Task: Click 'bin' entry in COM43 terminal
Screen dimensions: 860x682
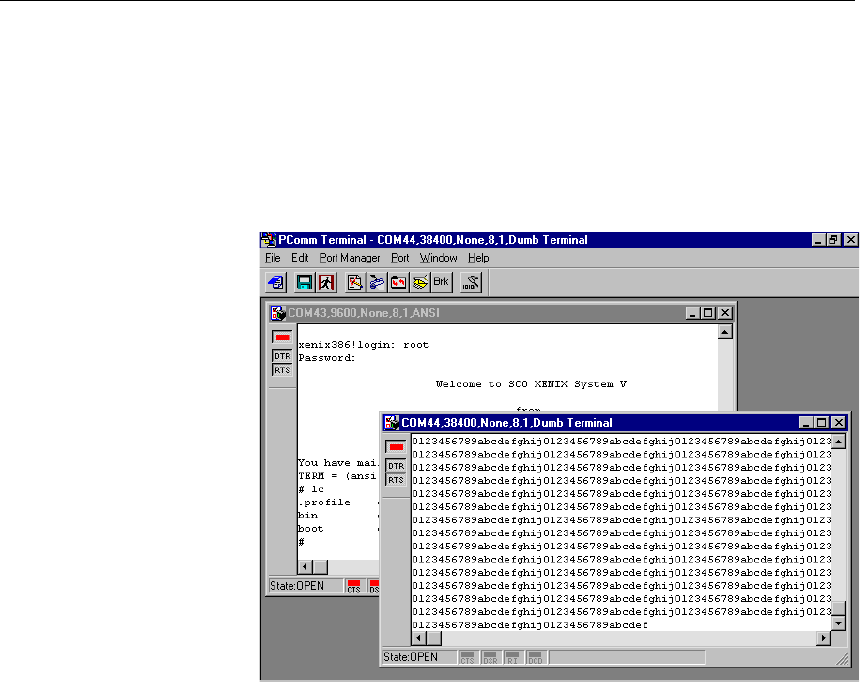Action: (308, 516)
